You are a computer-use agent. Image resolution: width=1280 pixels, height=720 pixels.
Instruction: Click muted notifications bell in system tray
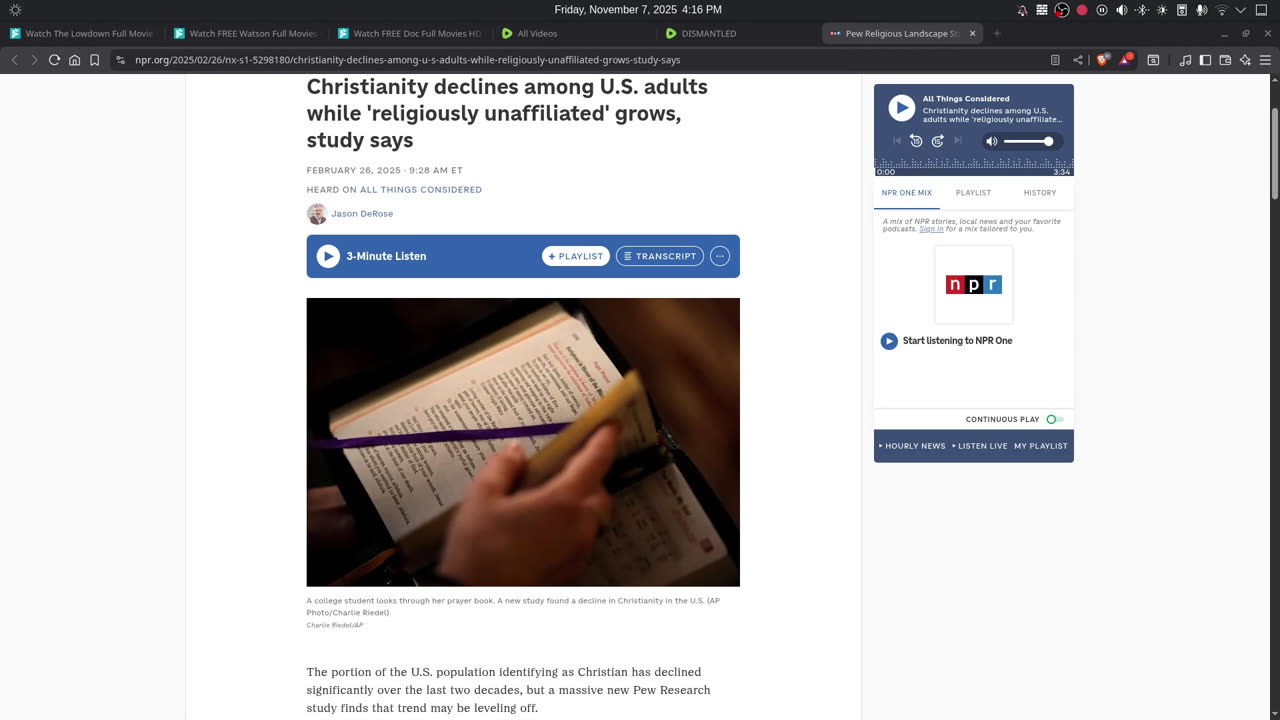[1022, 10]
